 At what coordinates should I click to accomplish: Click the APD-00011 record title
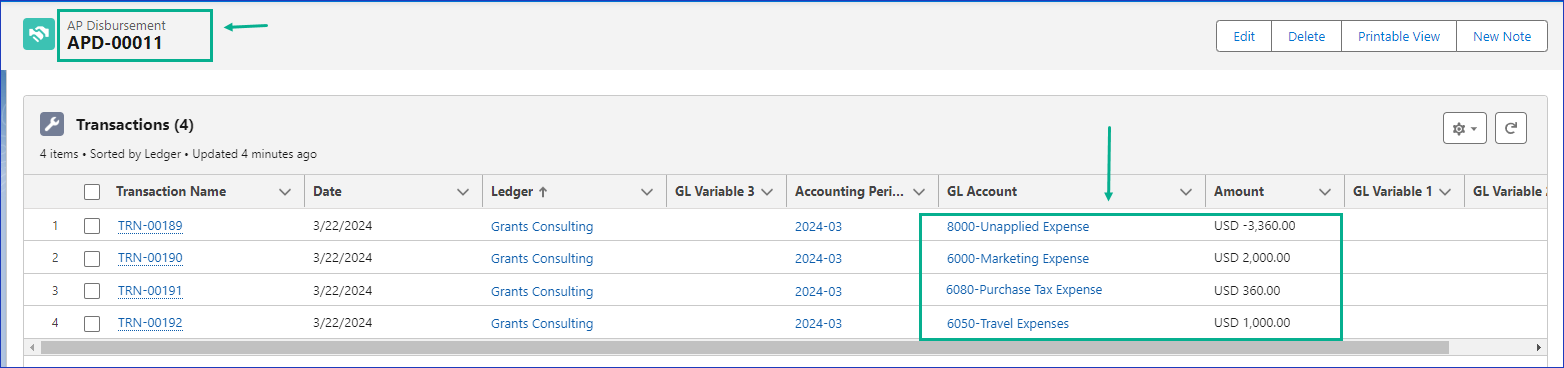pos(115,43)
